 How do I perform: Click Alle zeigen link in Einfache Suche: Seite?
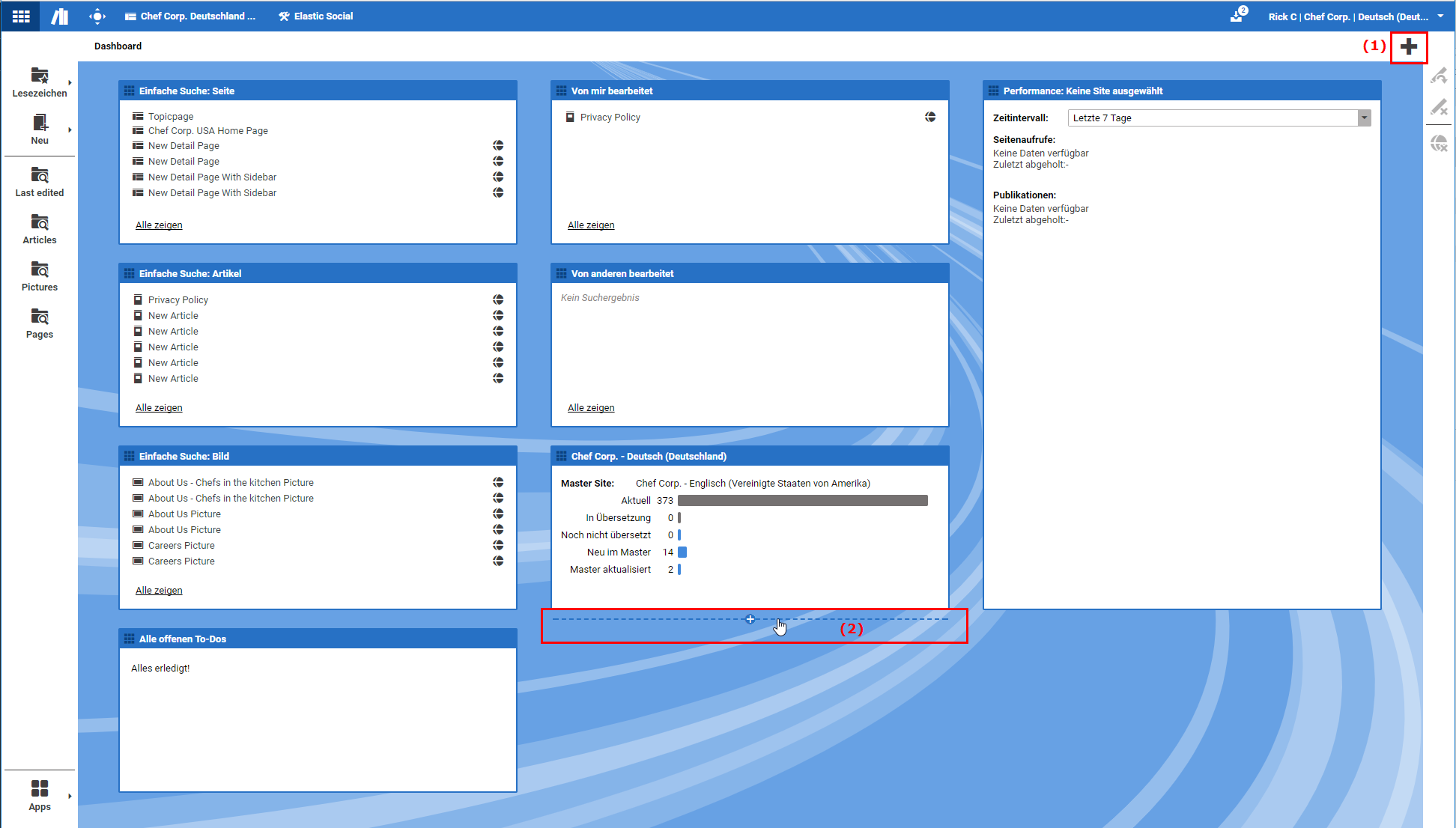(158, 224)
